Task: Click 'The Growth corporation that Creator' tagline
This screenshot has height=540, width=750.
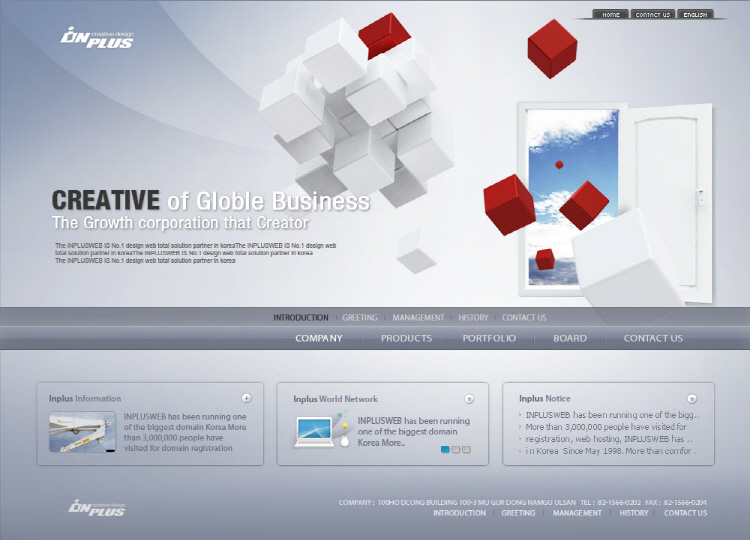Action: point(180,223)
